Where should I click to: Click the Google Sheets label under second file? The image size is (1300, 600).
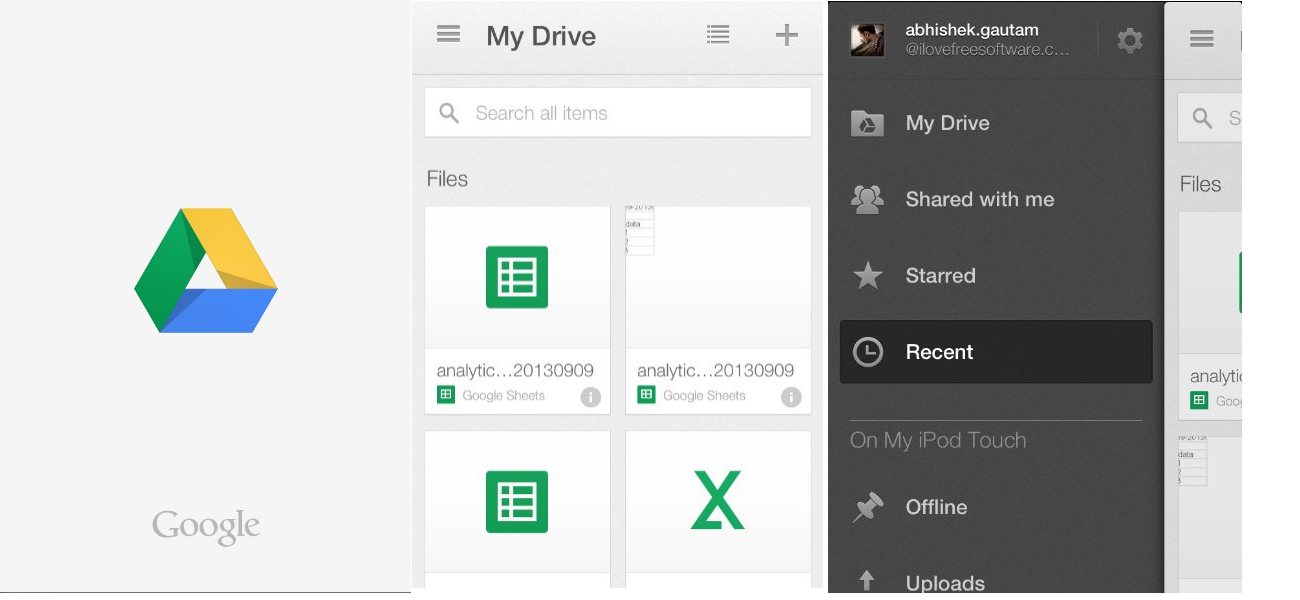point(704,396)
